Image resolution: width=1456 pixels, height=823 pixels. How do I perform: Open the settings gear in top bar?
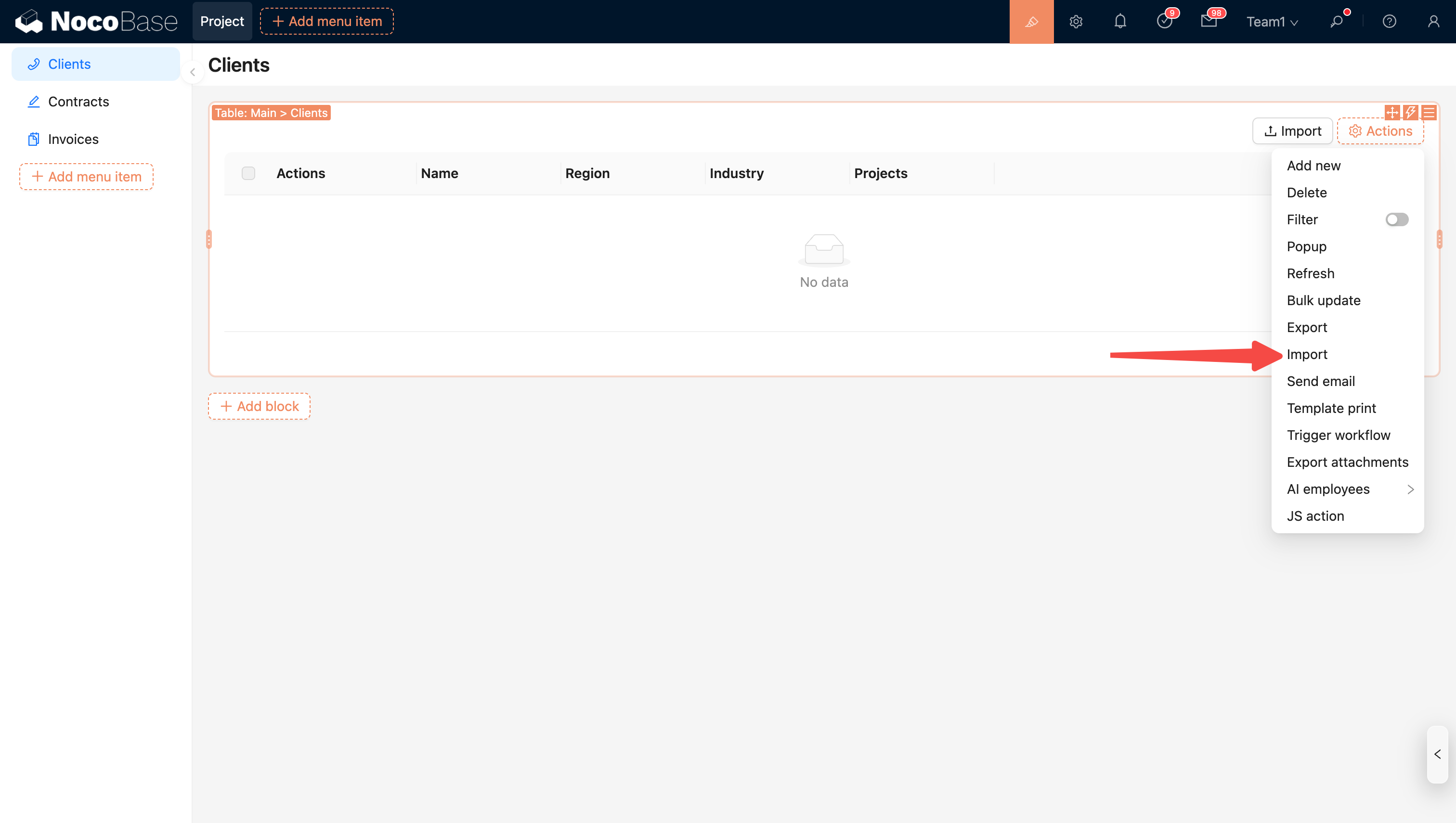1076,22
